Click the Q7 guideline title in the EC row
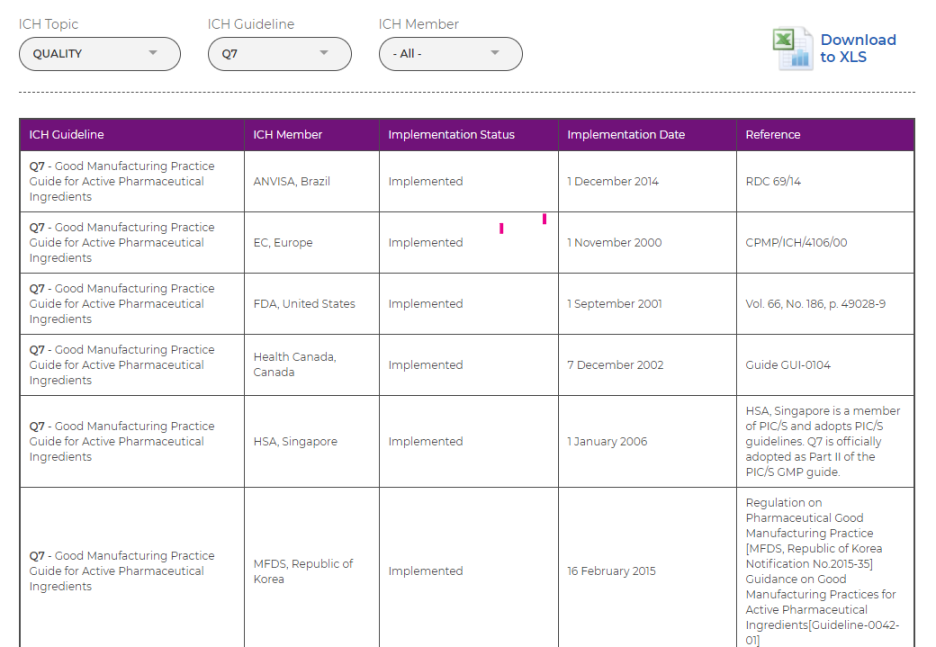936x647 pixels. click(122, 243)
